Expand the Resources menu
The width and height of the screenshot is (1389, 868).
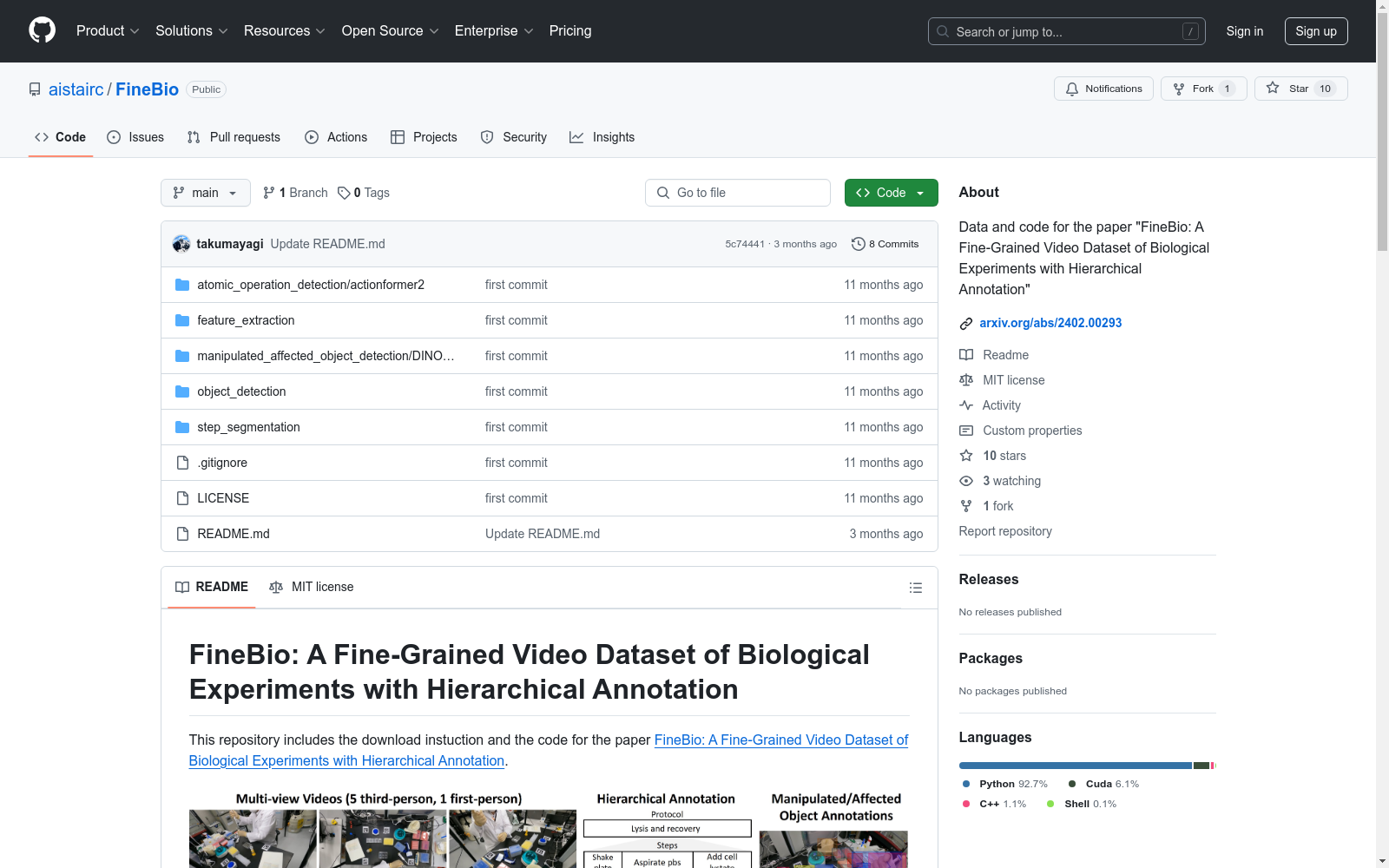(285, 30)
